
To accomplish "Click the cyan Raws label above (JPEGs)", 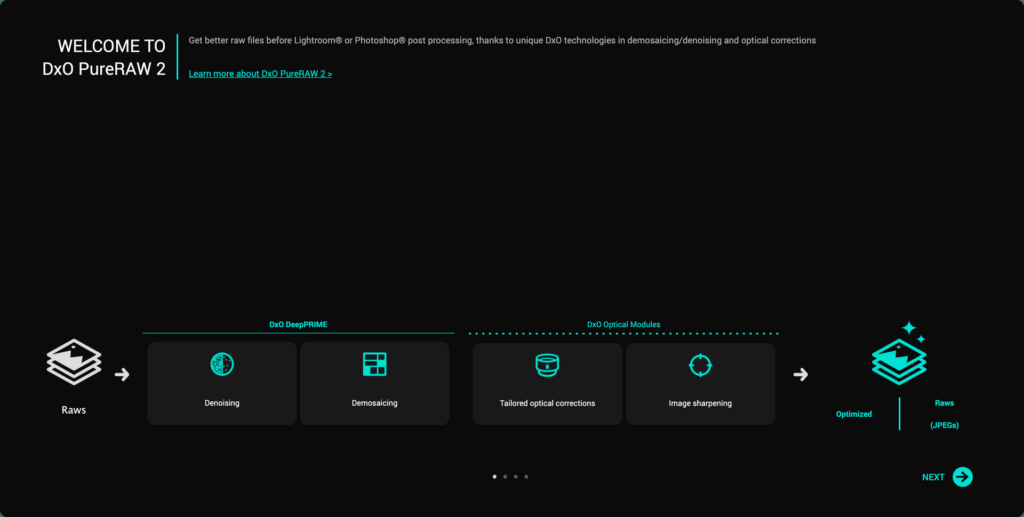I will [944, 403].
